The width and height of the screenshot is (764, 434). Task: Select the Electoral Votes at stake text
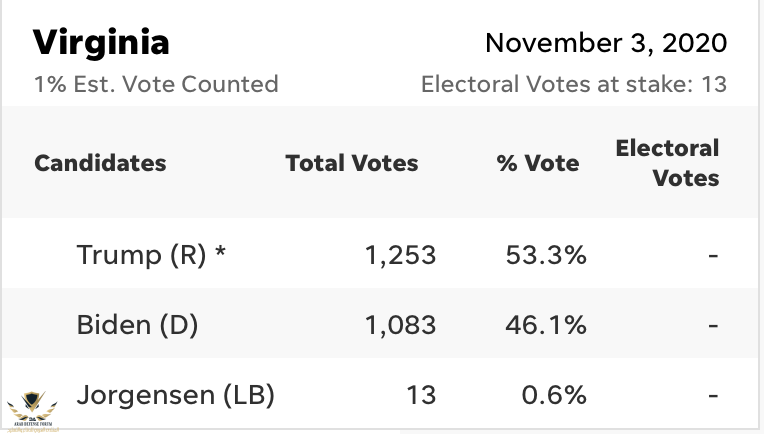(x=573, y=84)
